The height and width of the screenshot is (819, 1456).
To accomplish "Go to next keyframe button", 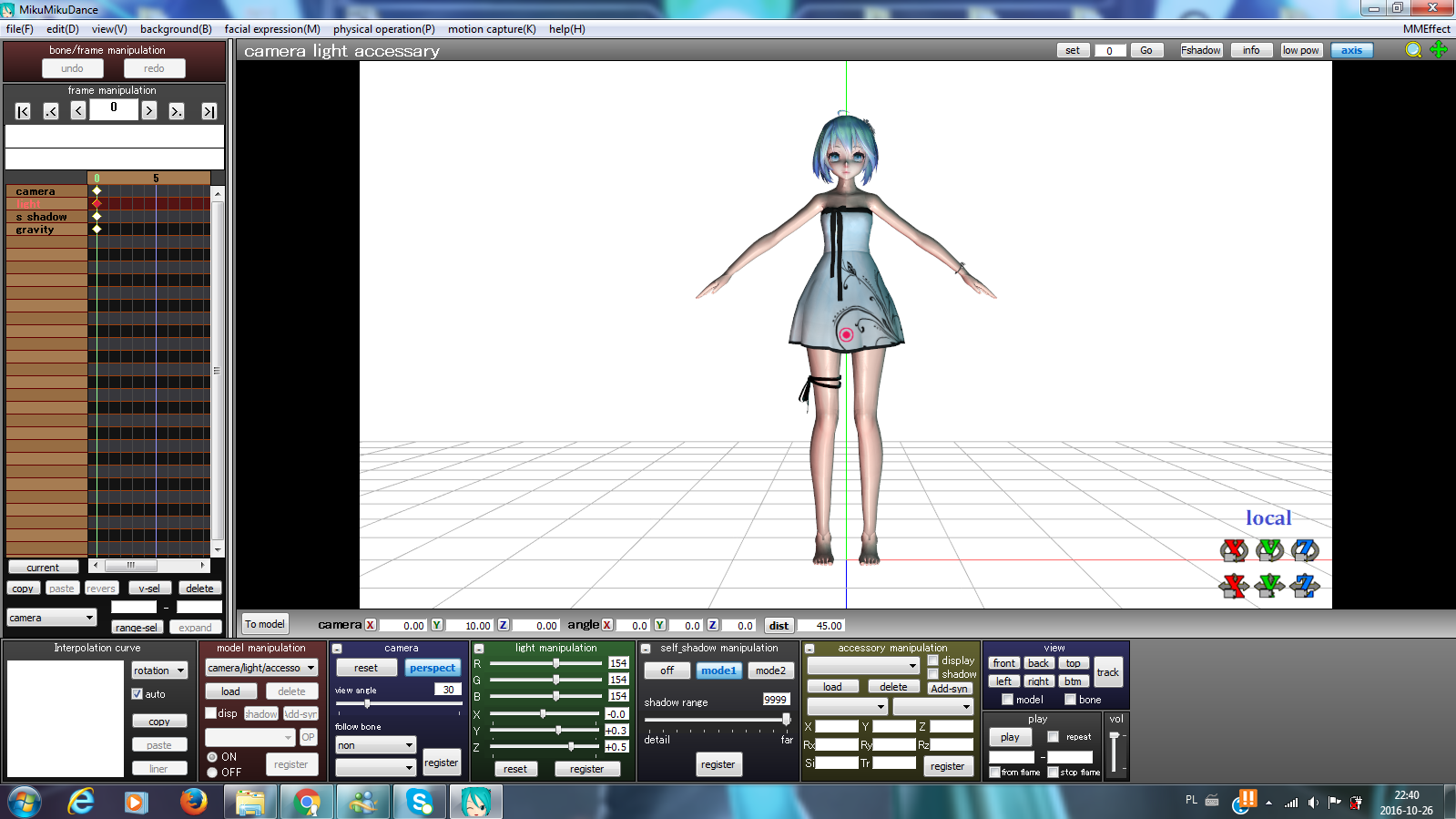I will coord(177,111).
